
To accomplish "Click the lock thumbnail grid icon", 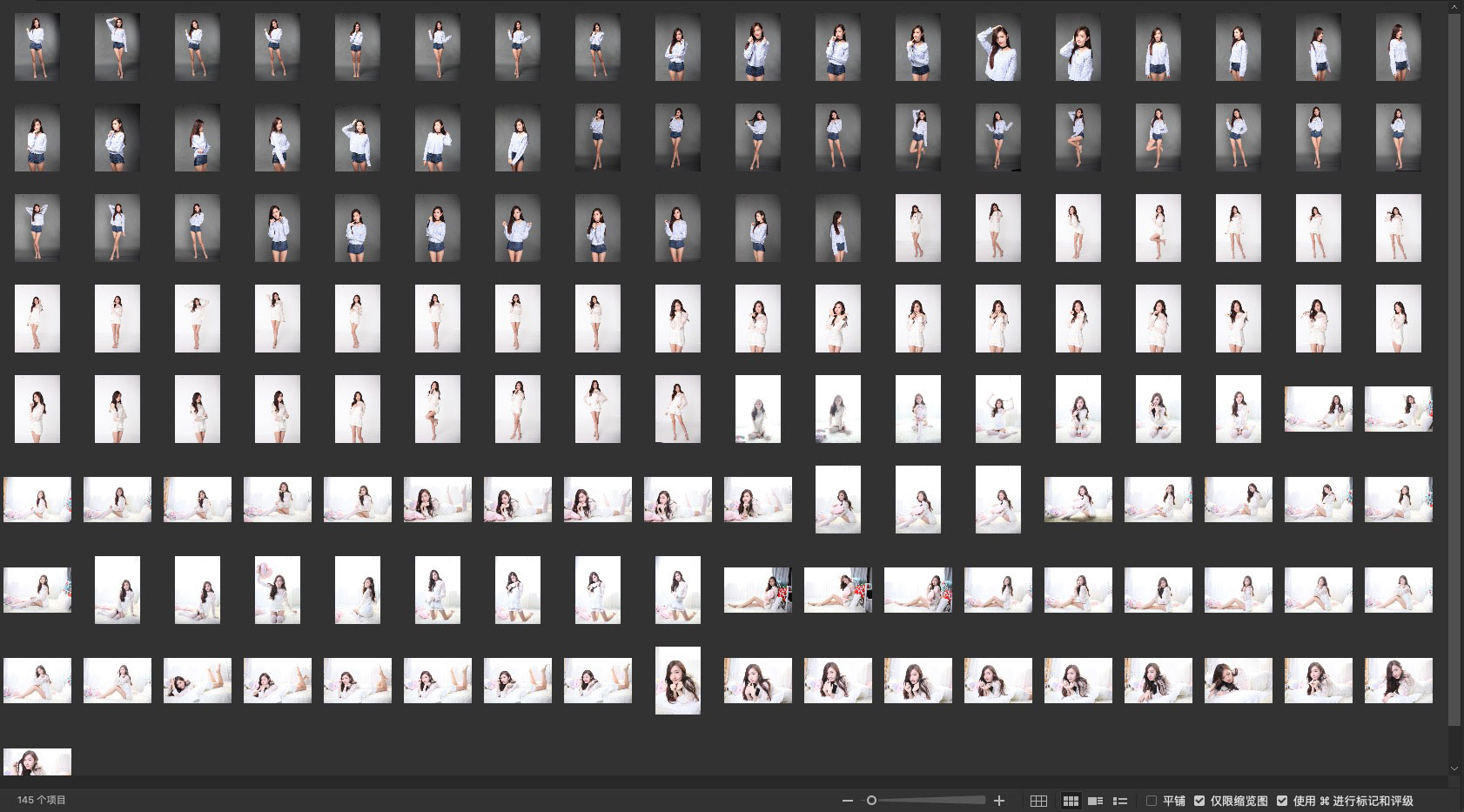I will [1038, 801].
